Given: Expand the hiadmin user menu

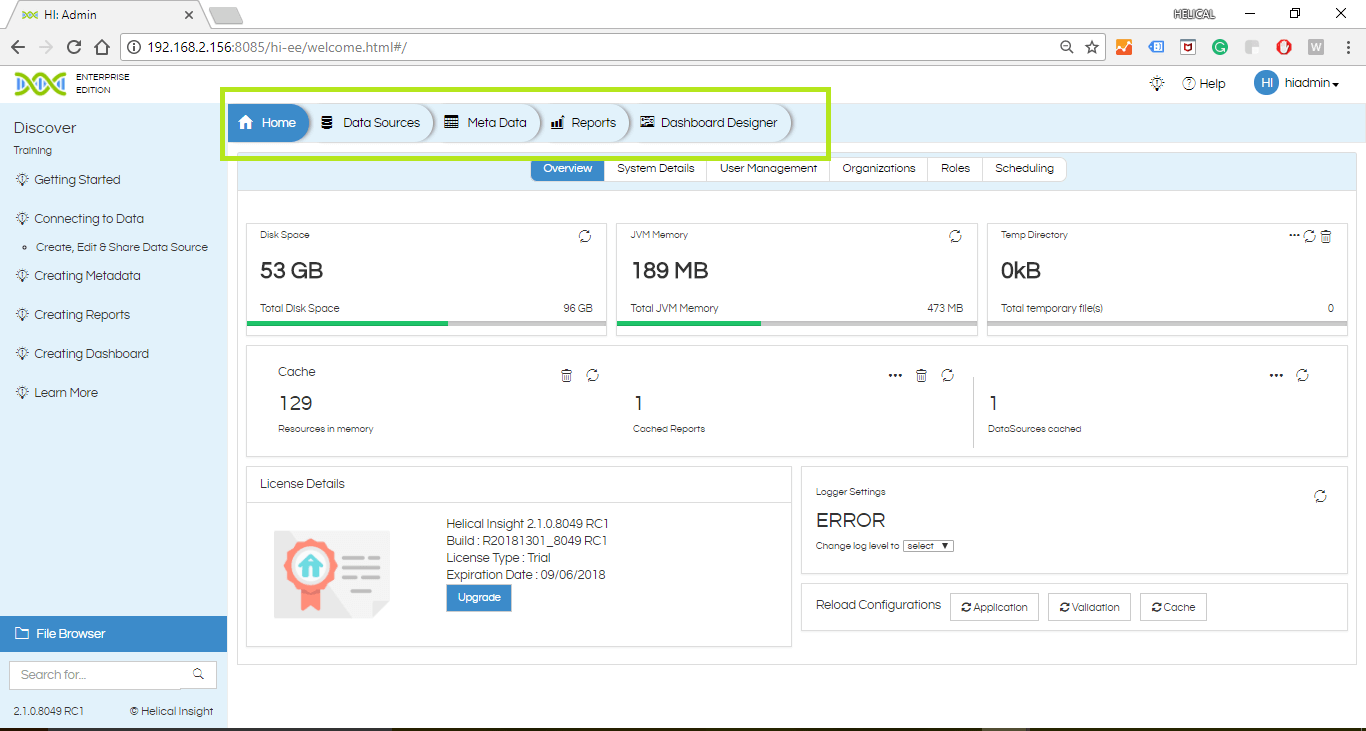Looking at the screenshot, I should click(1310, 83).
